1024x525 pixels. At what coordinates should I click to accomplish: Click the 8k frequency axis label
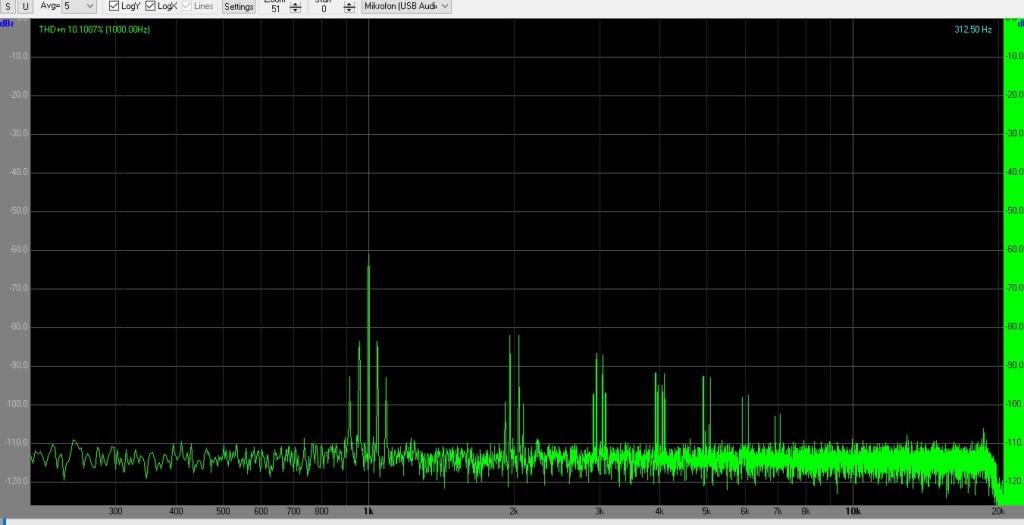805,511
